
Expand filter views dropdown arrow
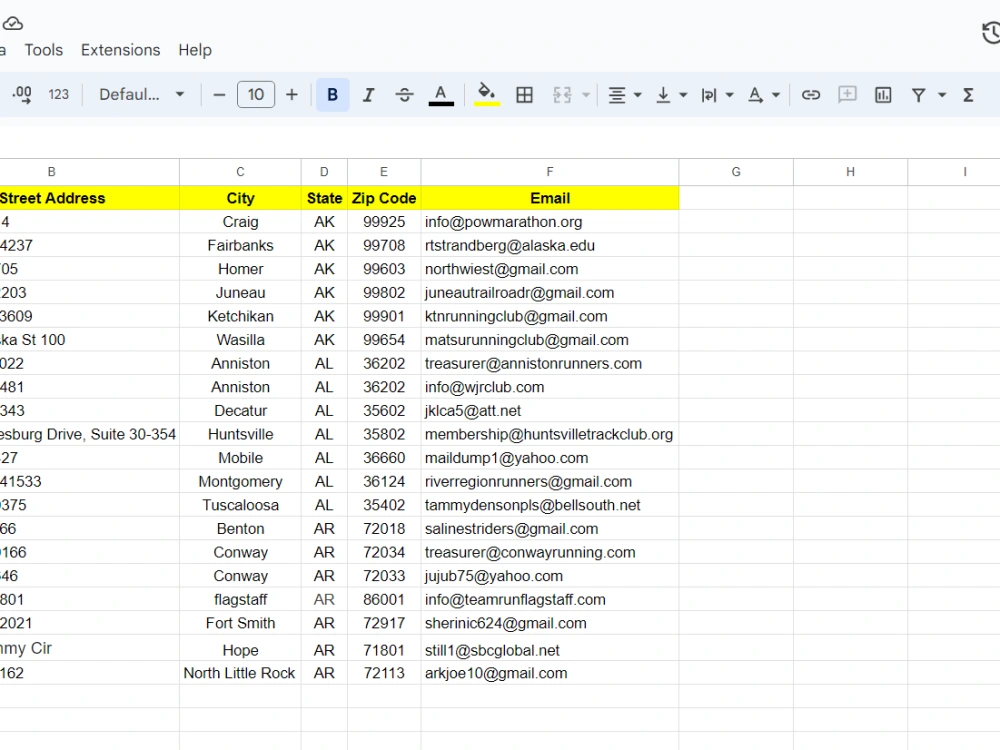click(x=942, y=95)
